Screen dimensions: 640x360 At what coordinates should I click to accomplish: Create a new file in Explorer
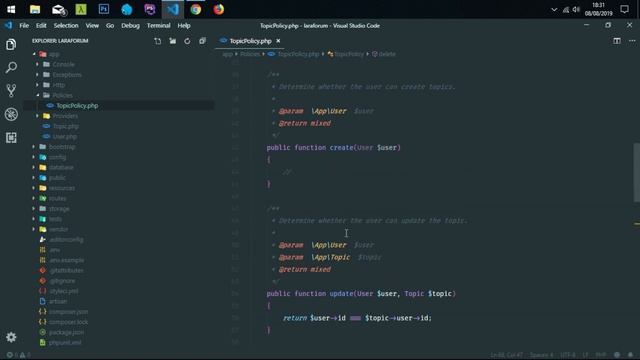point(158,41)
